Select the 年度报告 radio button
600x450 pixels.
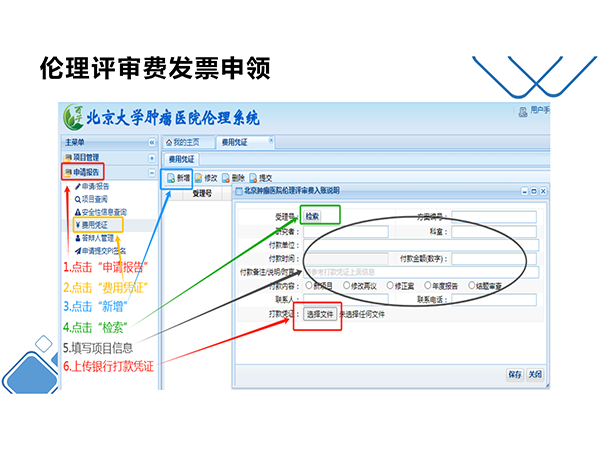pyautogui.click(x=427, y=285)
